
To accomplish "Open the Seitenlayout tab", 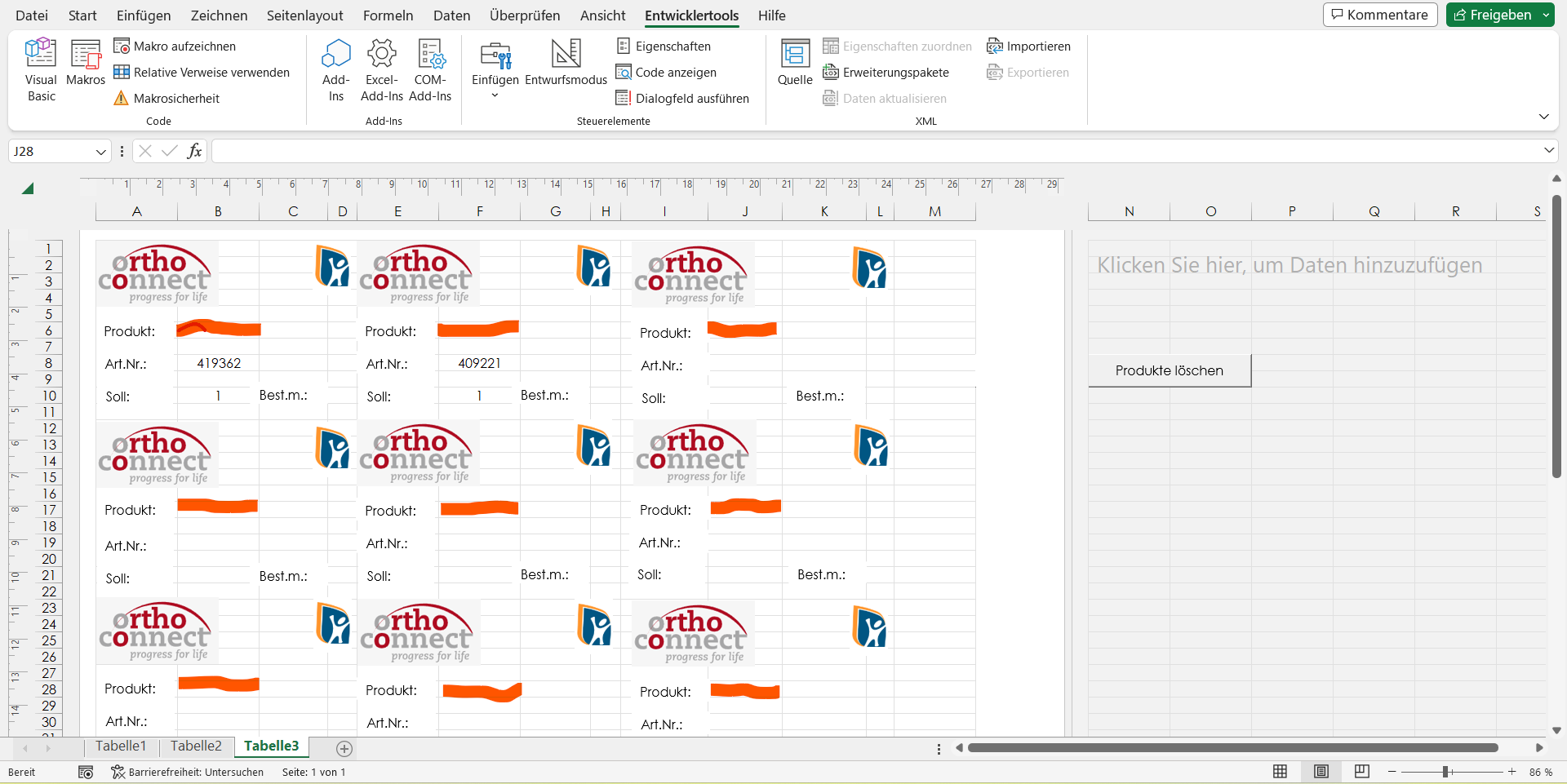I will [304, 16].
